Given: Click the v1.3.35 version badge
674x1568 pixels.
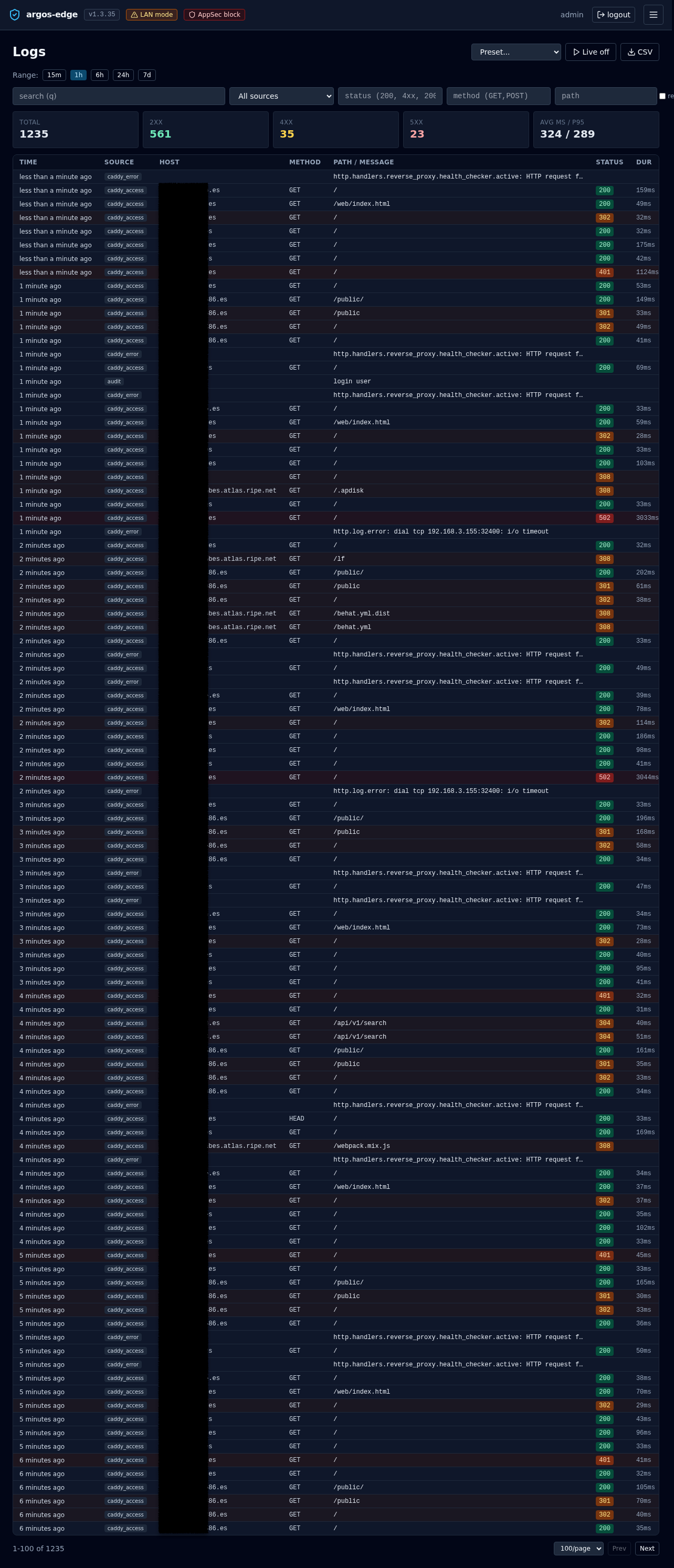Looking at the screenshot, I should tap(102, 14).
